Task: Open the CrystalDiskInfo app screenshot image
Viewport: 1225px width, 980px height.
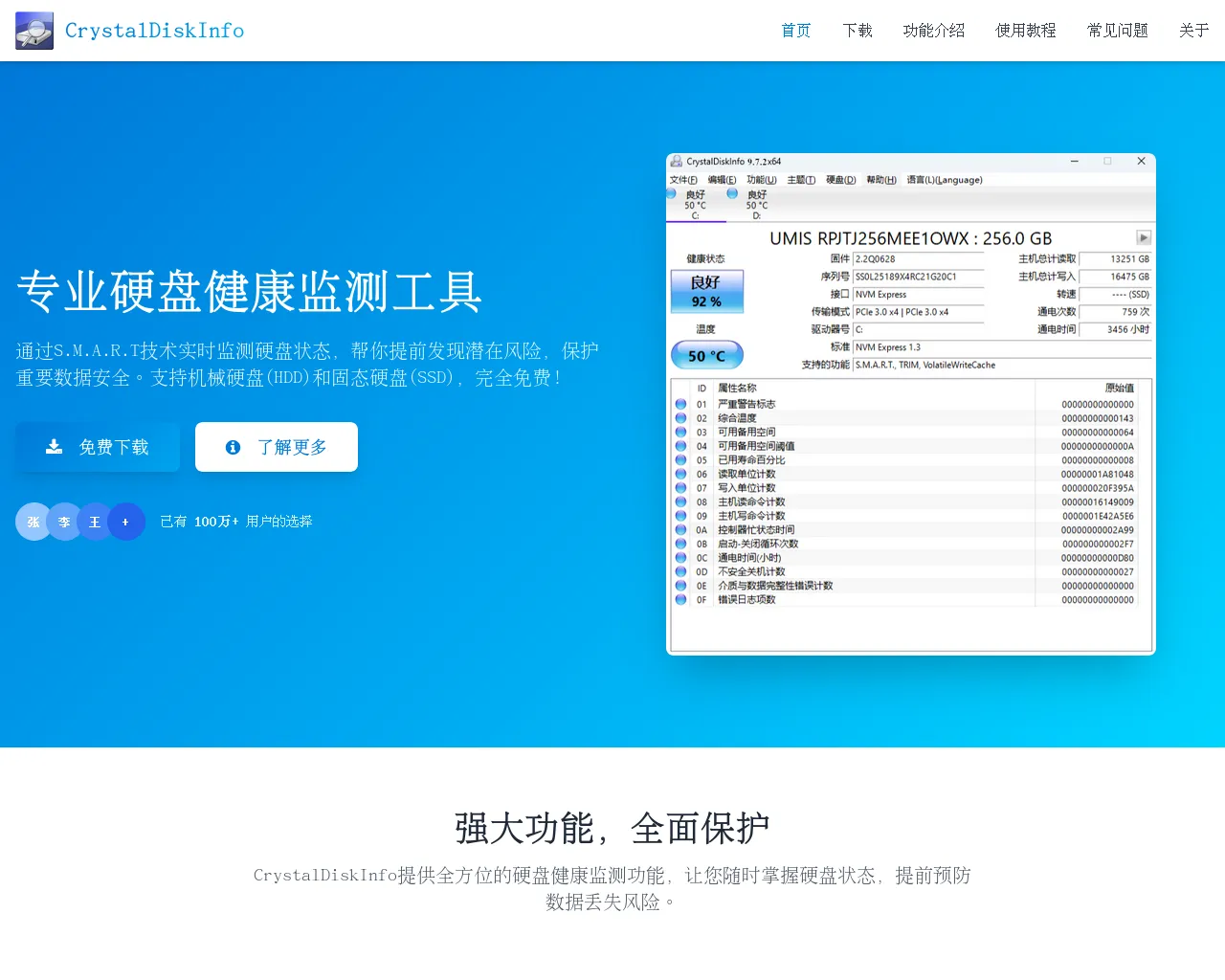Action: pos(911,404)
